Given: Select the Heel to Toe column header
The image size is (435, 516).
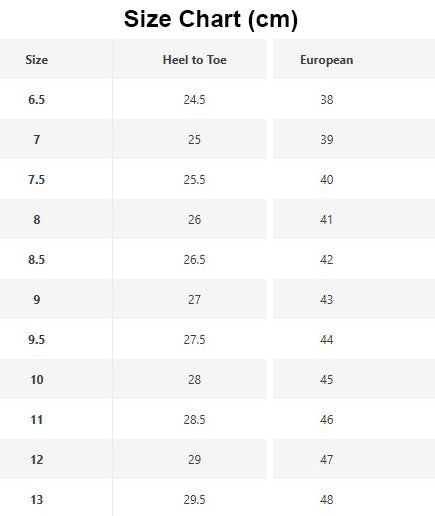Looking at the screenshot, I should [195, 60].
